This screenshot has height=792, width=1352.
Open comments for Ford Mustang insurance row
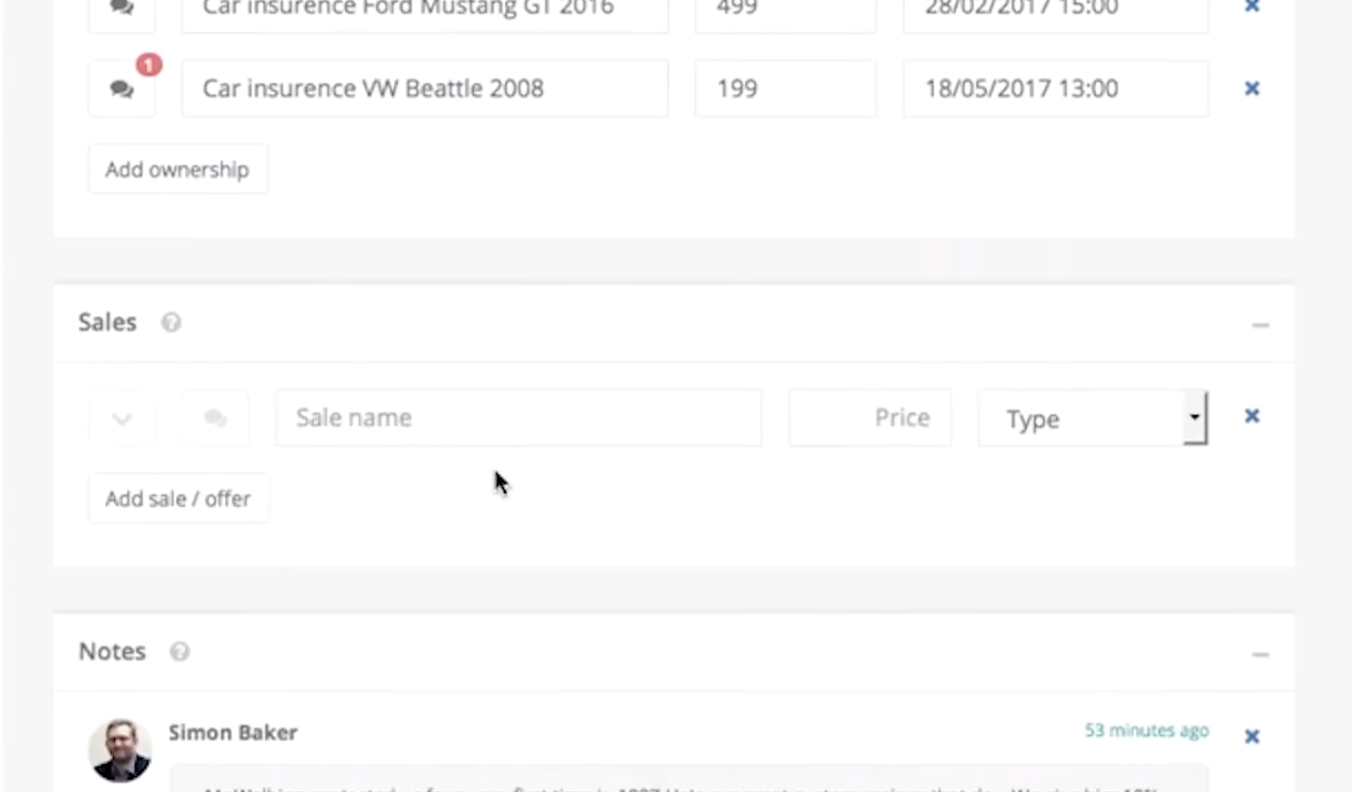tap(122, 9)
